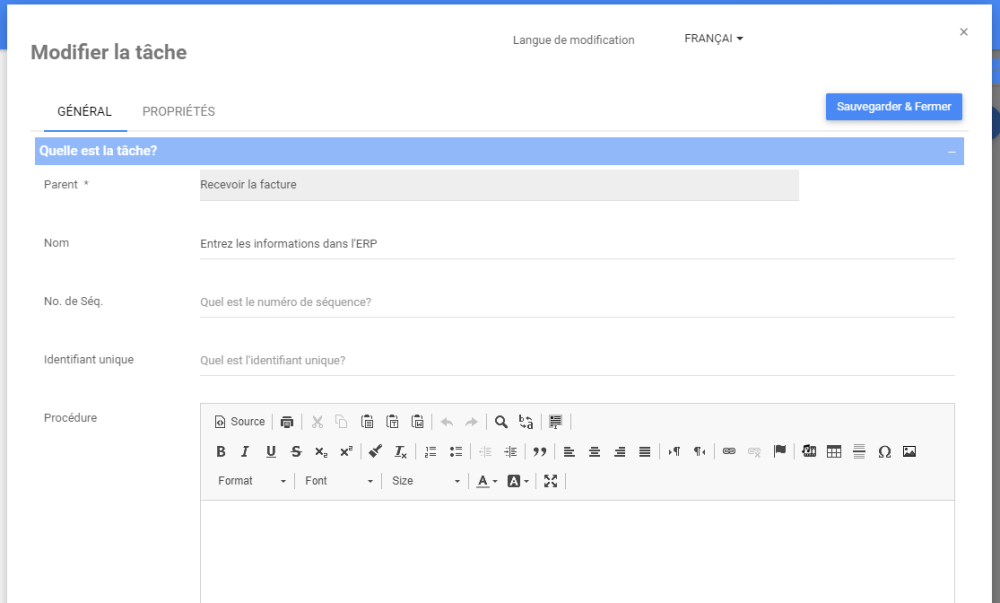
Task: Toggle Subscript formatting
Action: pos(321,451)
